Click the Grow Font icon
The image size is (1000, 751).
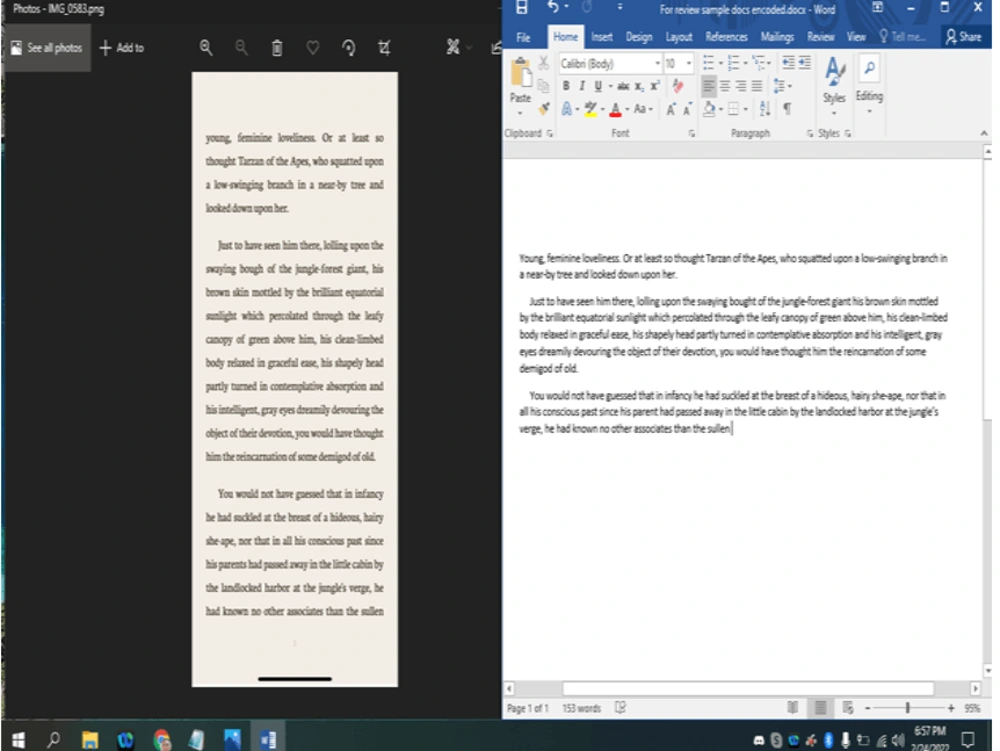coord(670,110)
